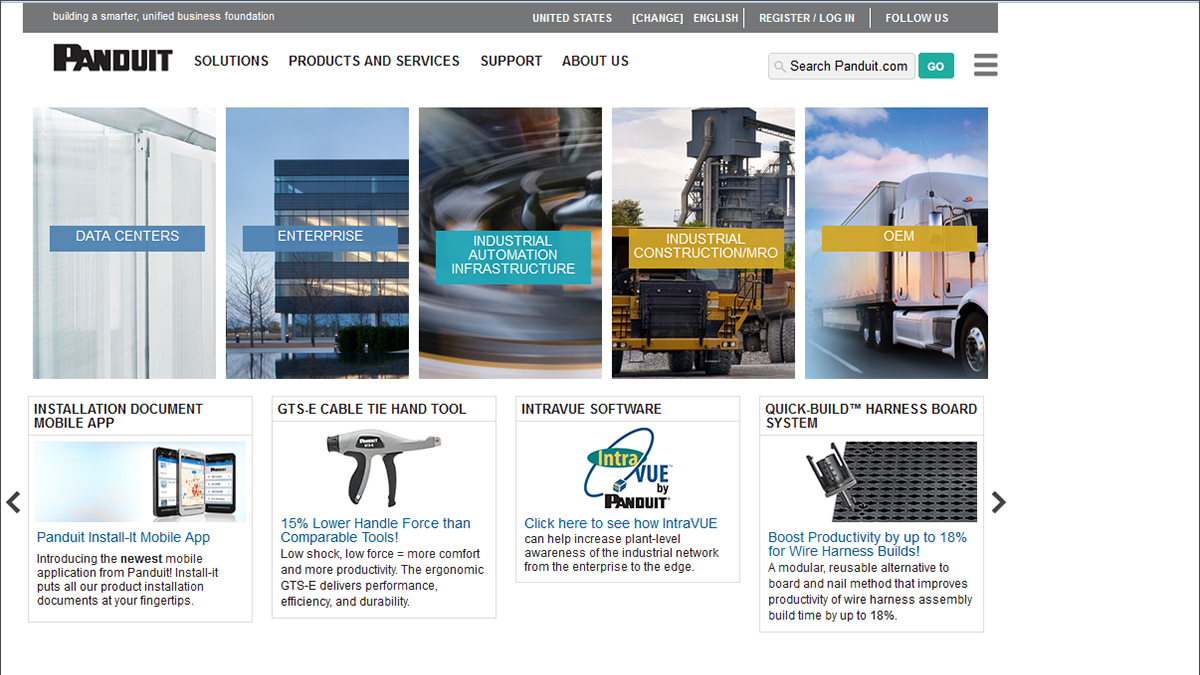Click [CHANGE] to switch country
This screenshot has width=1200, height=675.
657,18
